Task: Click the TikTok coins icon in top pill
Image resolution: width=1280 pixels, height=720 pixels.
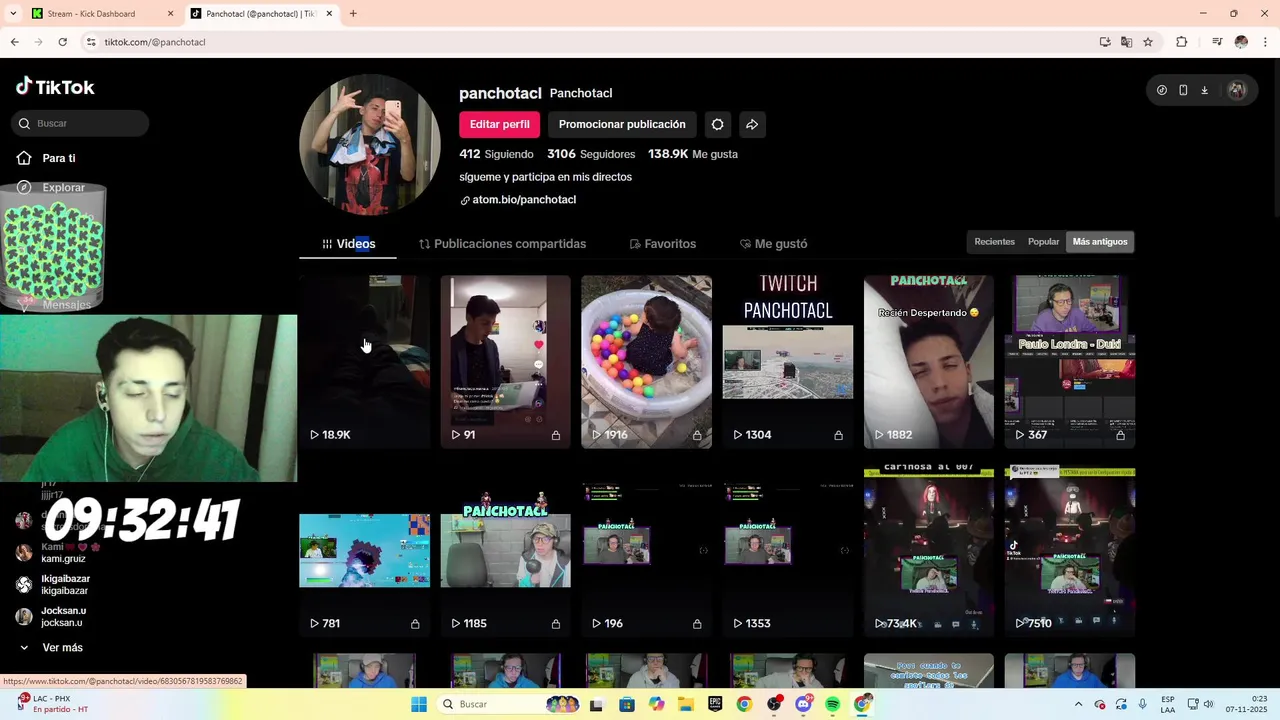Action: pos(1161,90)
